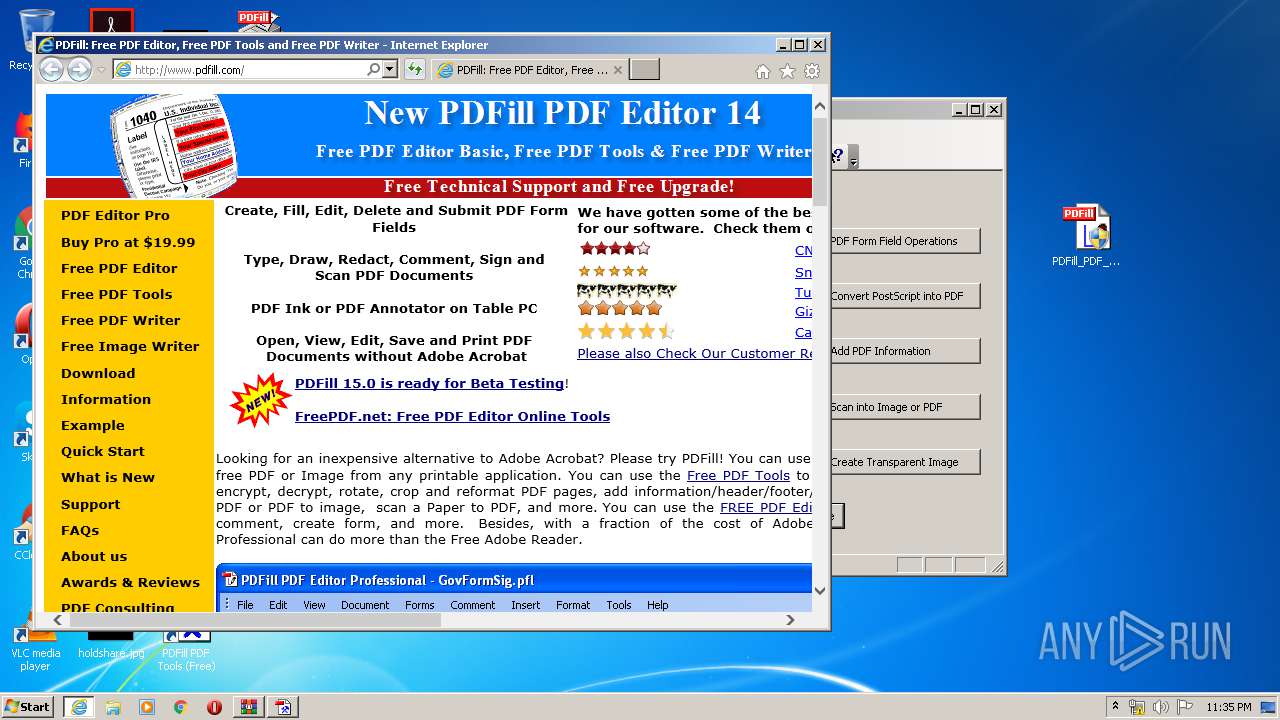Click the Start button

27,706
